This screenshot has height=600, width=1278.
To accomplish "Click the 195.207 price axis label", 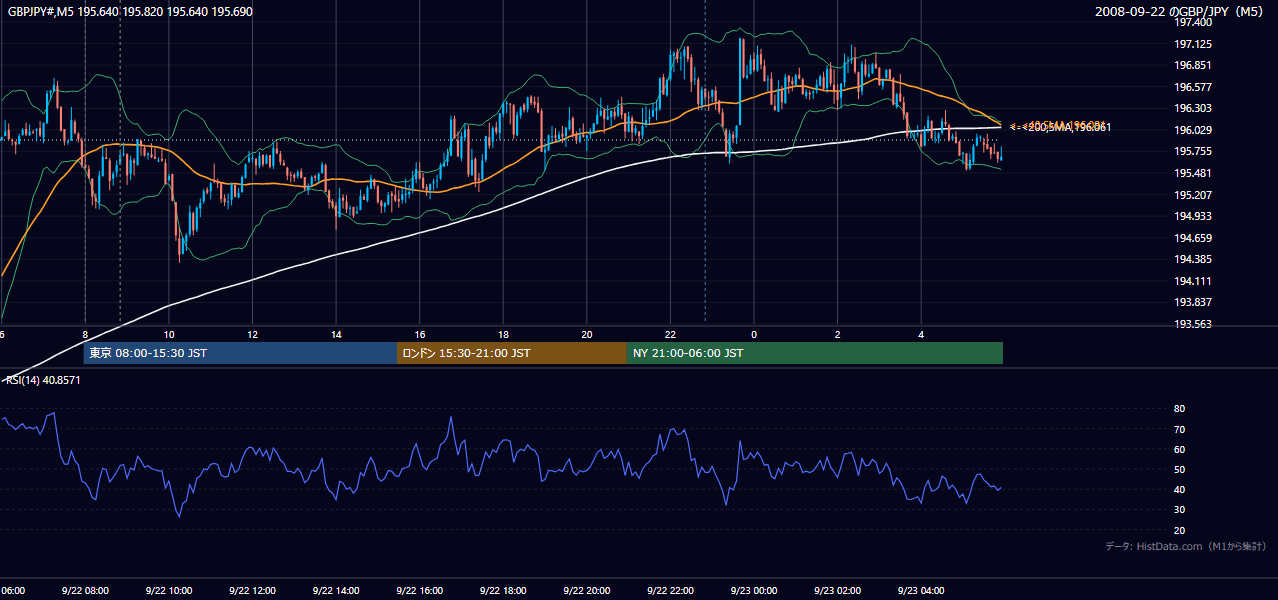I will click(1194, 195).
